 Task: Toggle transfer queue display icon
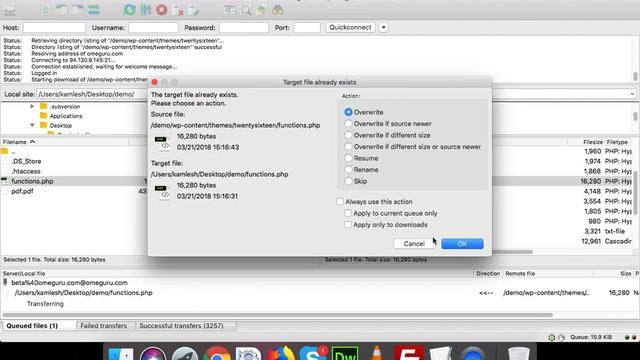(94, 9)
